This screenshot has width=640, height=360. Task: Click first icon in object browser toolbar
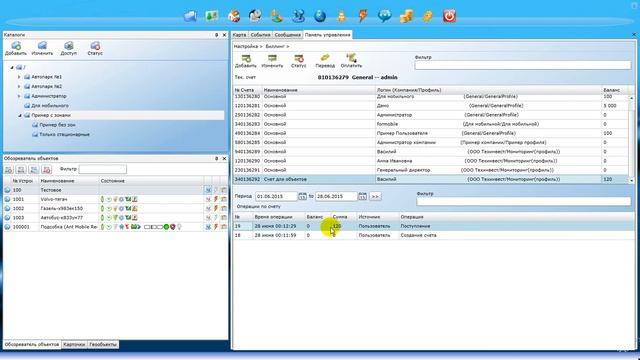[x=9, y=169]
